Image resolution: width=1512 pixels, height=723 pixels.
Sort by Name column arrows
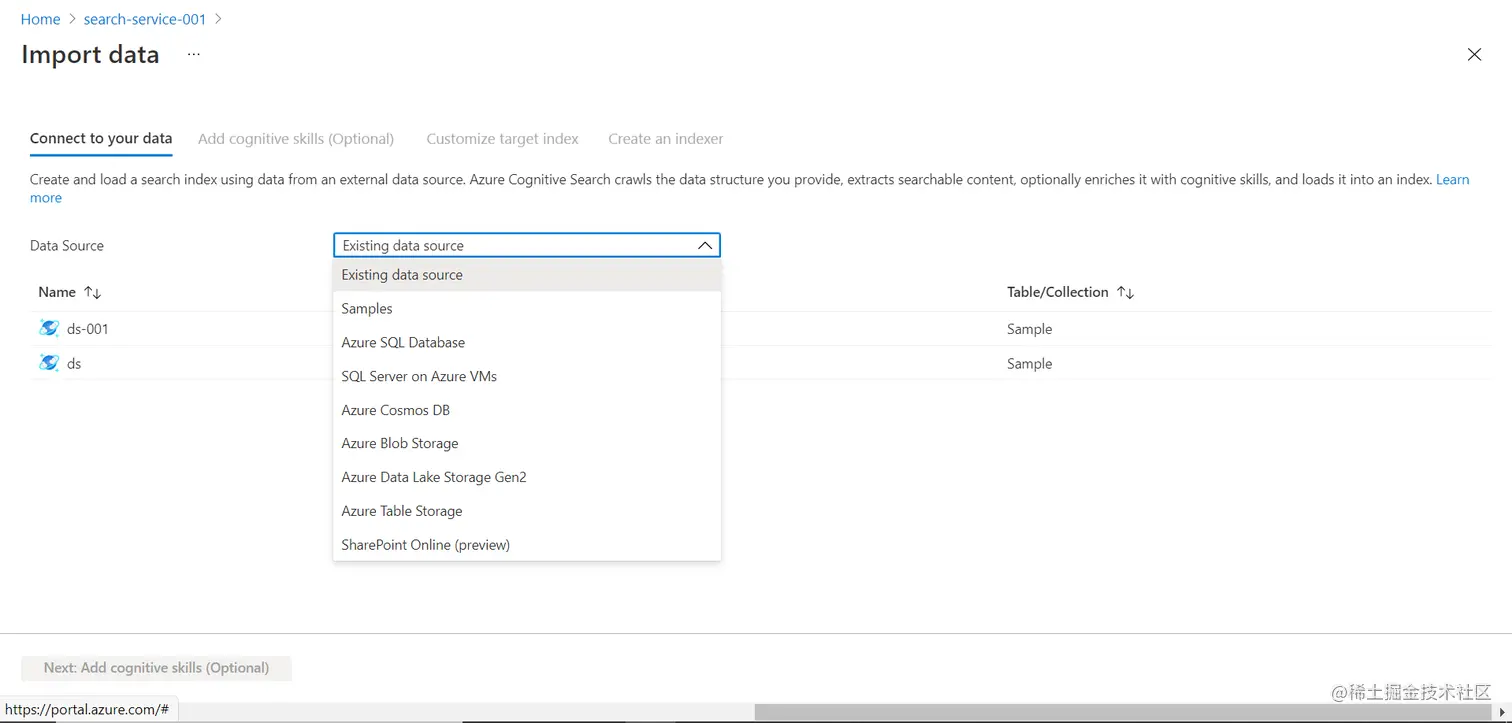(x=92, y=292)
